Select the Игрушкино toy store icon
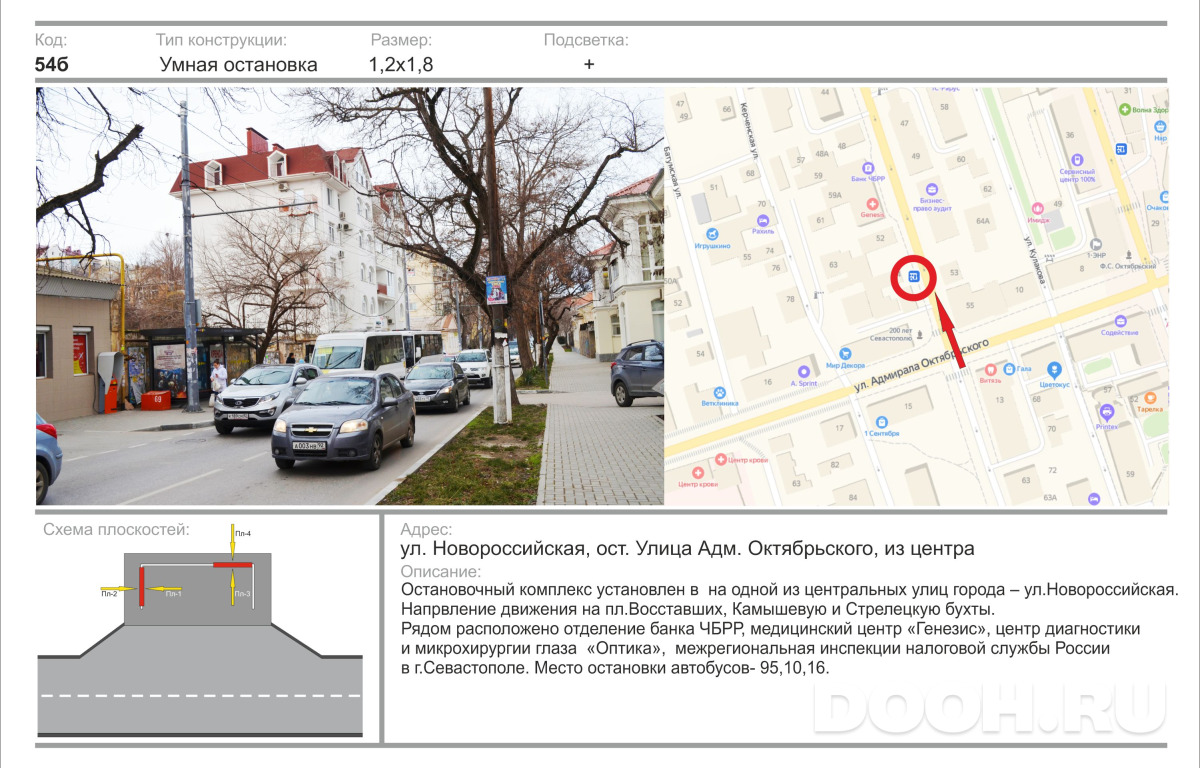This screenshot has width=1200, height=768. [x=713, y=233]
